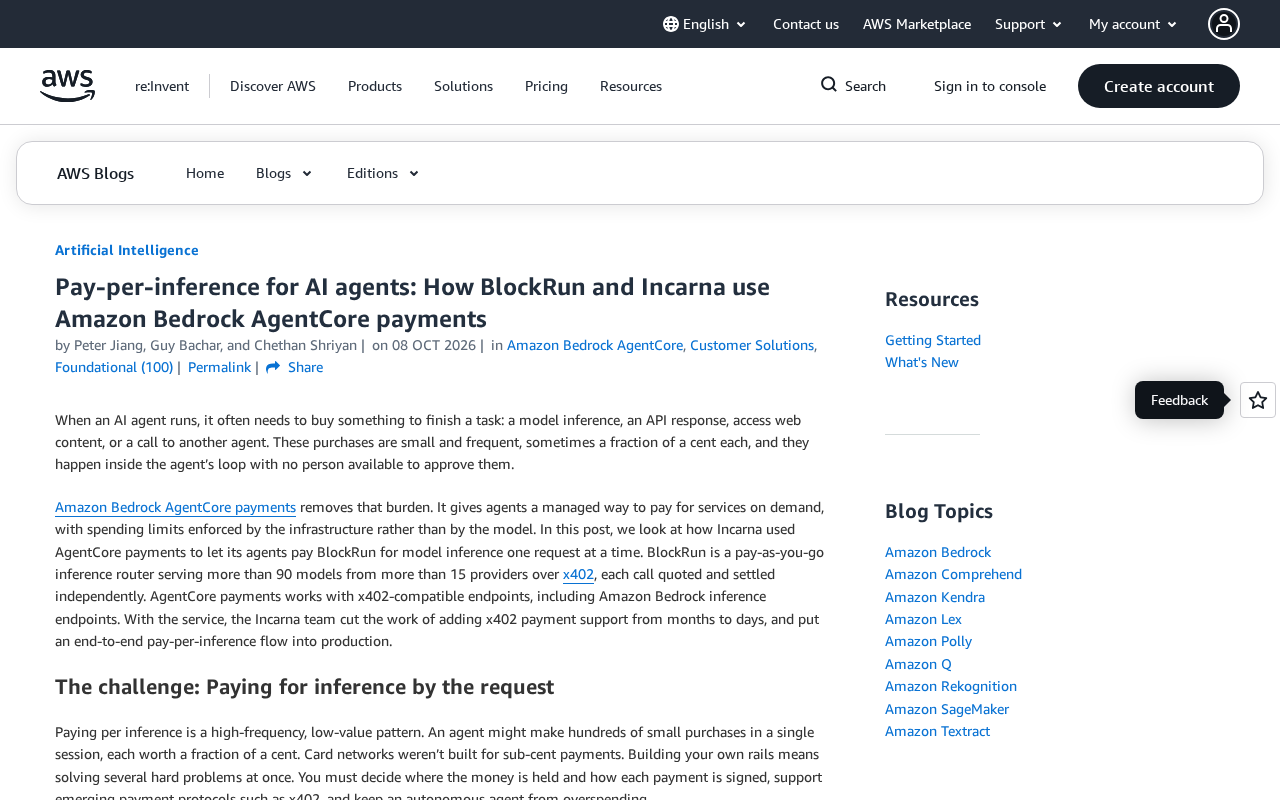Open the re:Invent menu item
The width and height of the screenshot is (1280, 800).
(x=162, y=86)
